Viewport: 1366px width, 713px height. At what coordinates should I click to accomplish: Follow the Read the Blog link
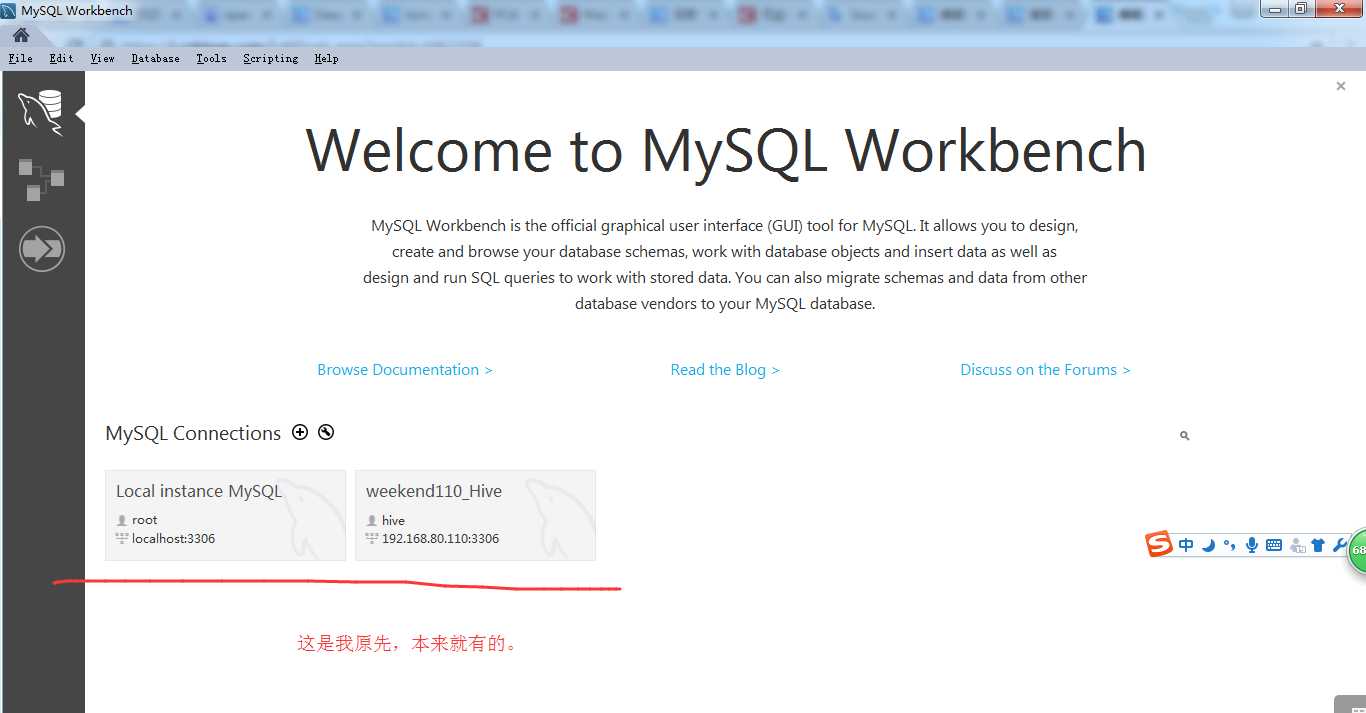725,370
